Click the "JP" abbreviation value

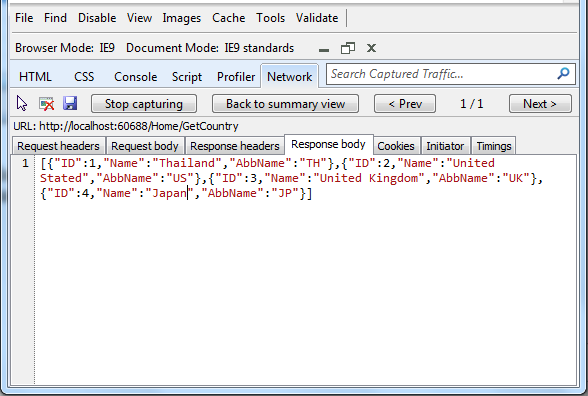click(285, 193)
